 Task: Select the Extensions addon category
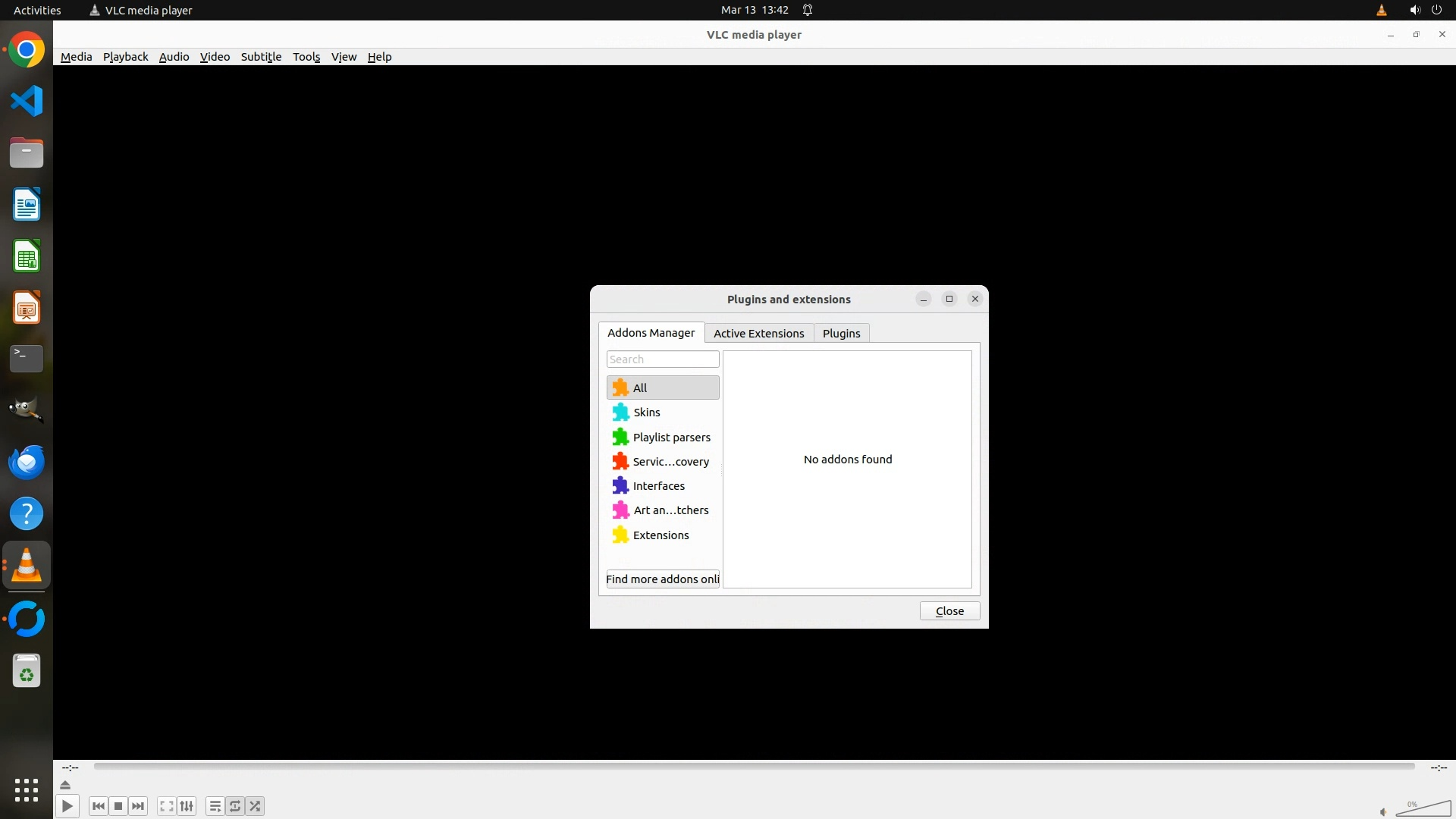661,535
